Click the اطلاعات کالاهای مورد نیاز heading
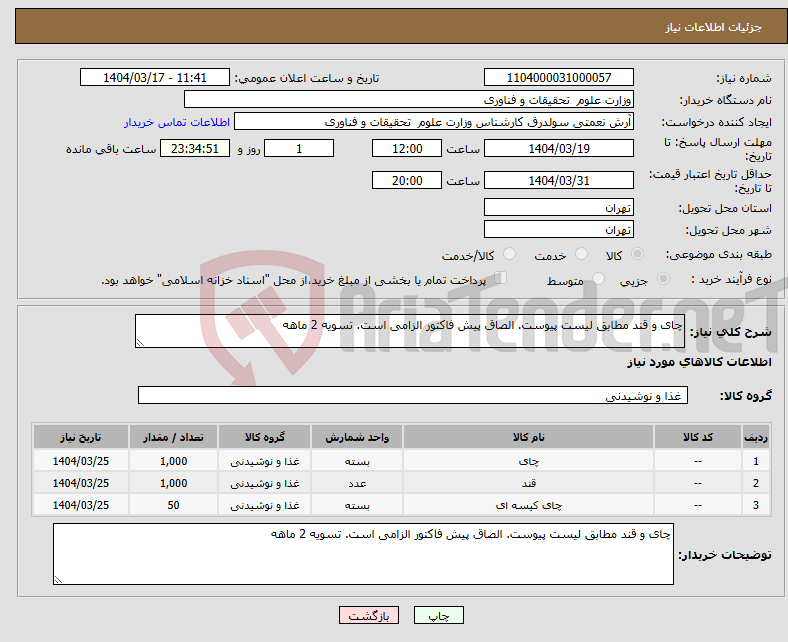788x642 pixels. point(699,362)
